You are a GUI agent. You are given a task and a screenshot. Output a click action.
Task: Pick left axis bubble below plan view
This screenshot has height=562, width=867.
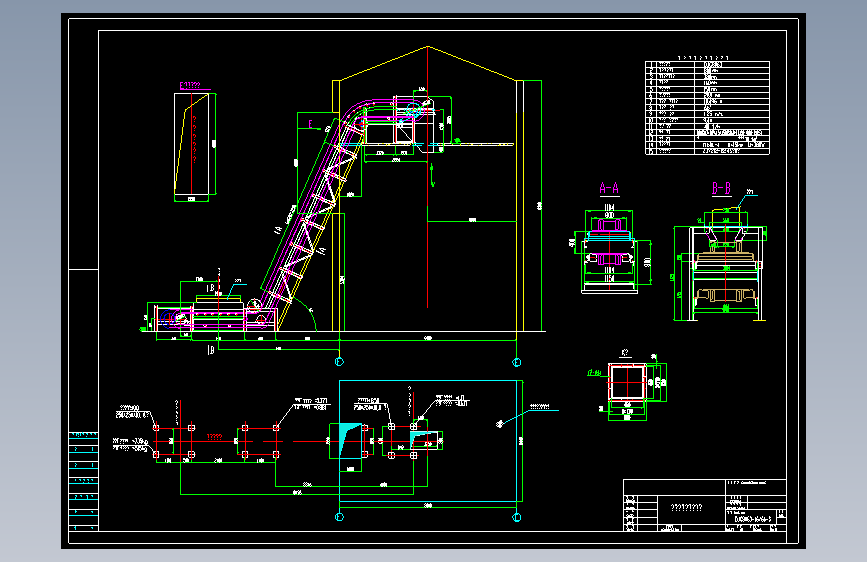(340, 517)
